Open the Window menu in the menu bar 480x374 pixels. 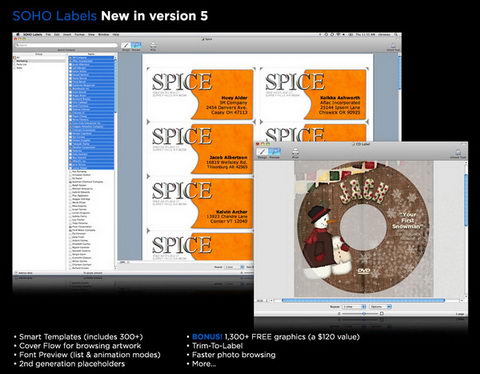click(103, 34)
